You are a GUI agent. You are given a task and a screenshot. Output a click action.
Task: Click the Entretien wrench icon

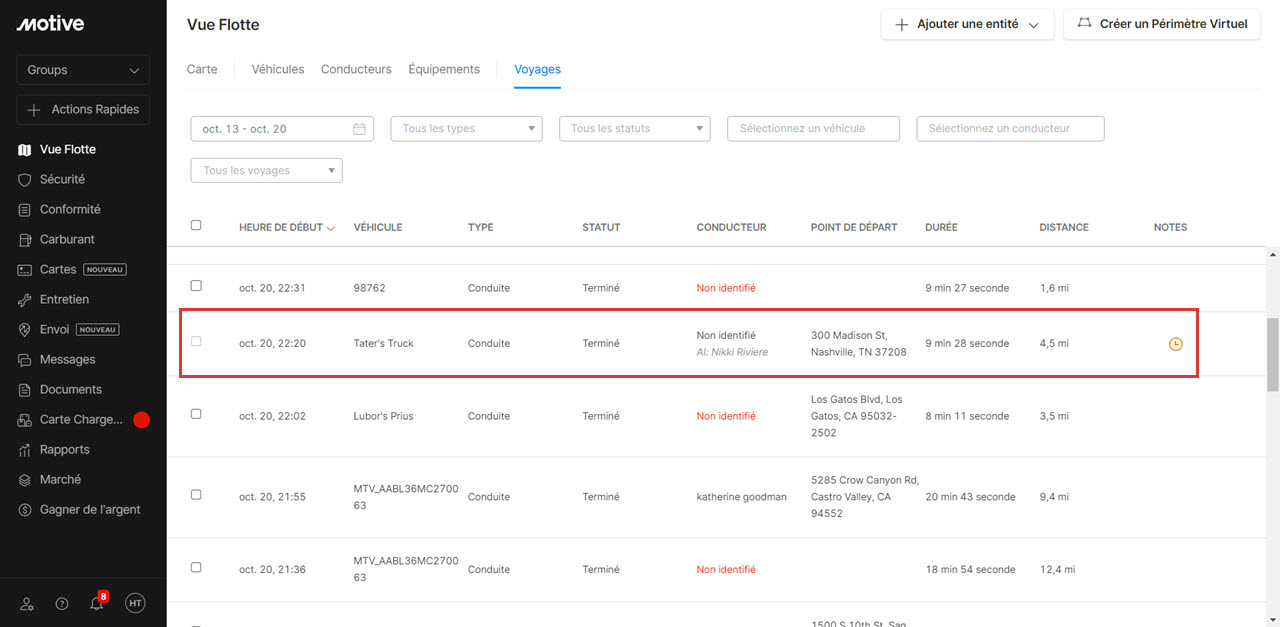(25, 300)
